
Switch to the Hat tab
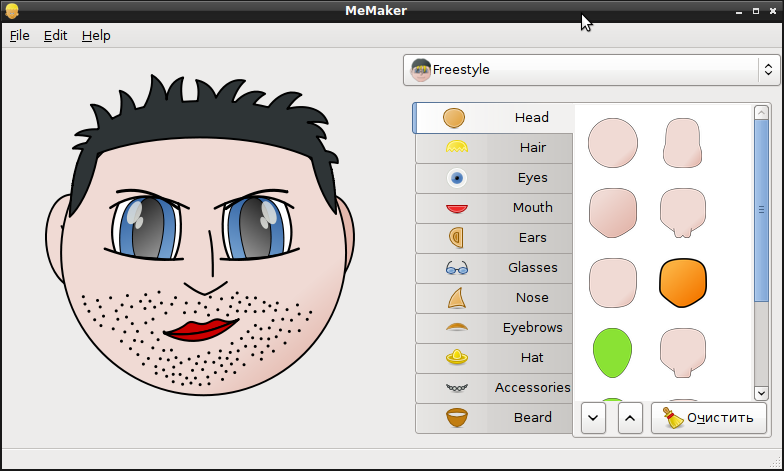[494, 358]
